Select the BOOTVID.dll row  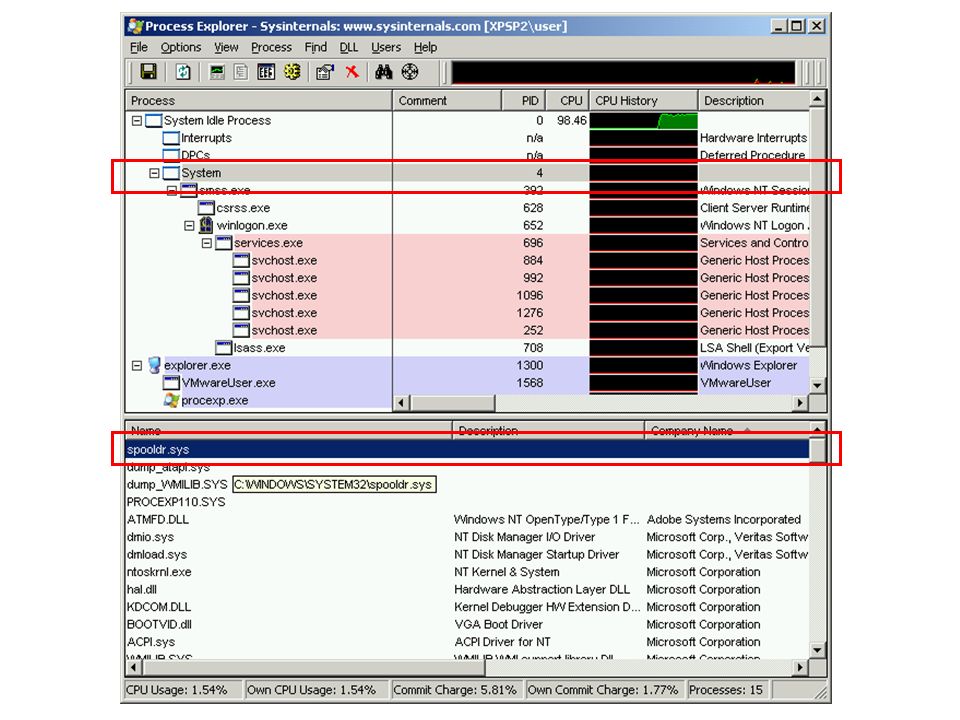(x=467, y=624)
